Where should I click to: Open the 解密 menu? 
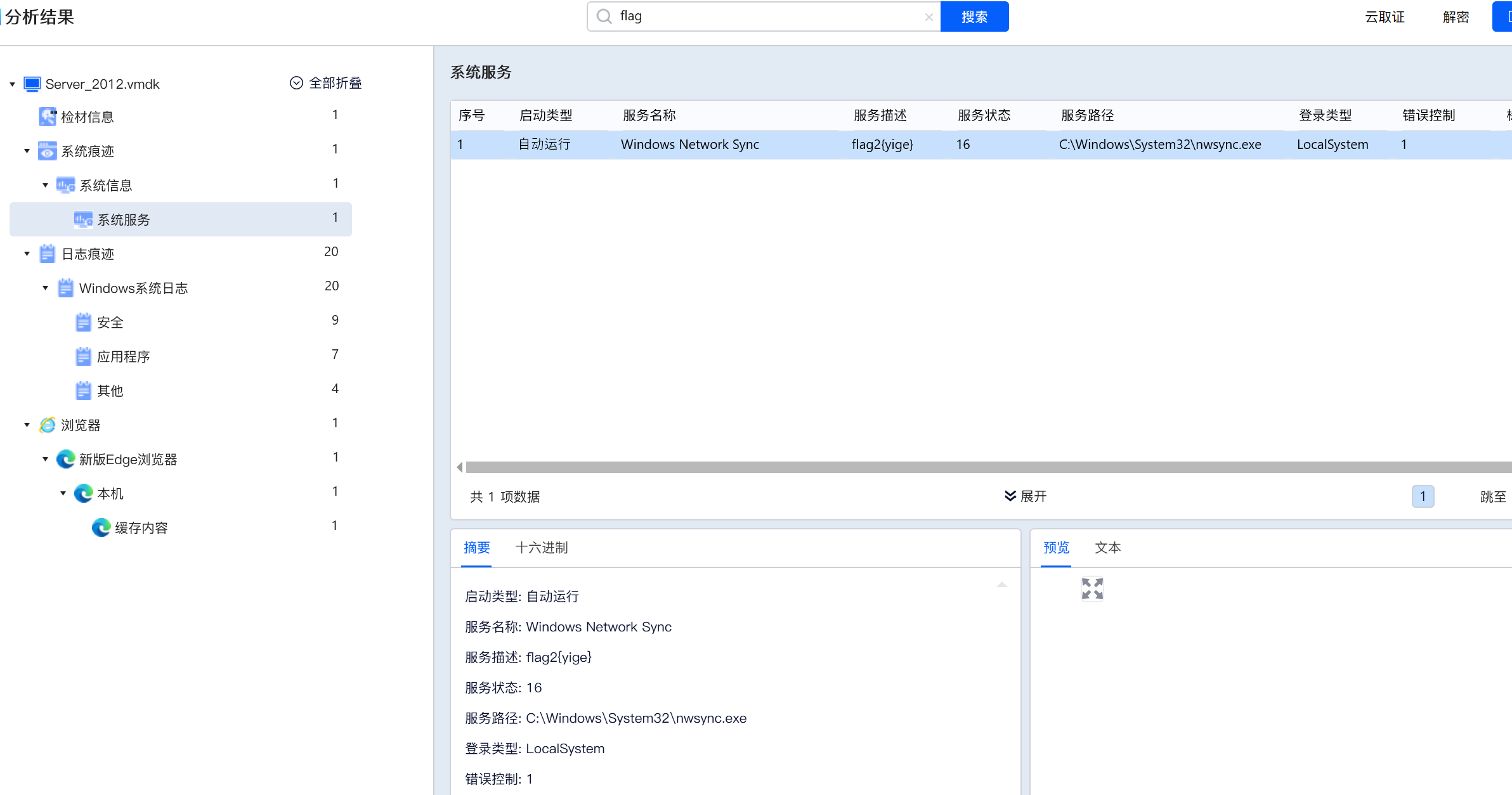coord(1456,17)
